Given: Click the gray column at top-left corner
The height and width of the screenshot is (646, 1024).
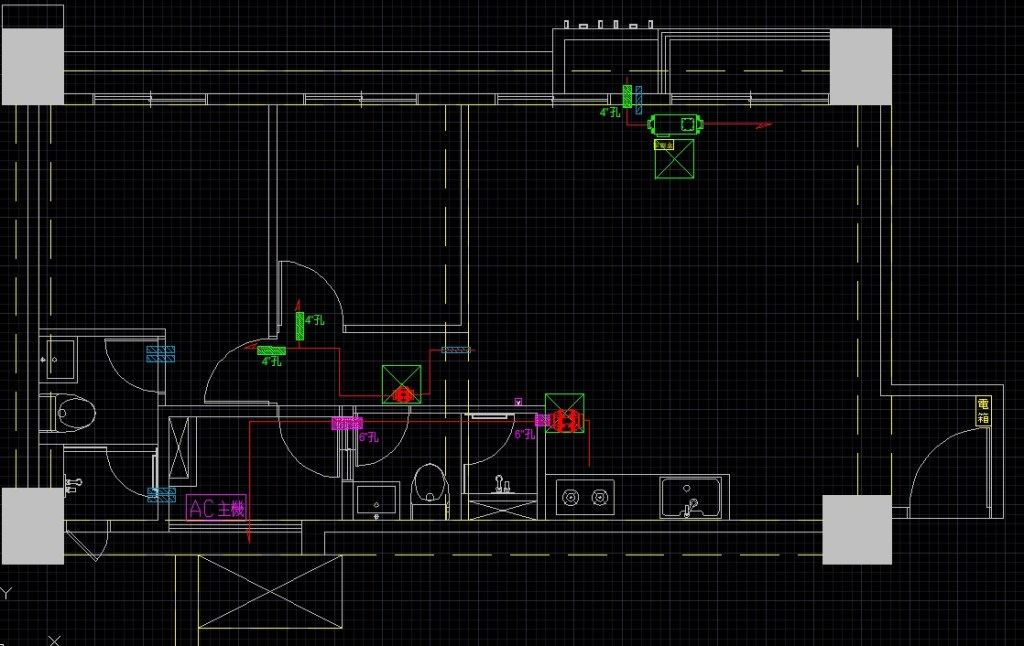Looking at the screenshot, I should coord(32,66).
